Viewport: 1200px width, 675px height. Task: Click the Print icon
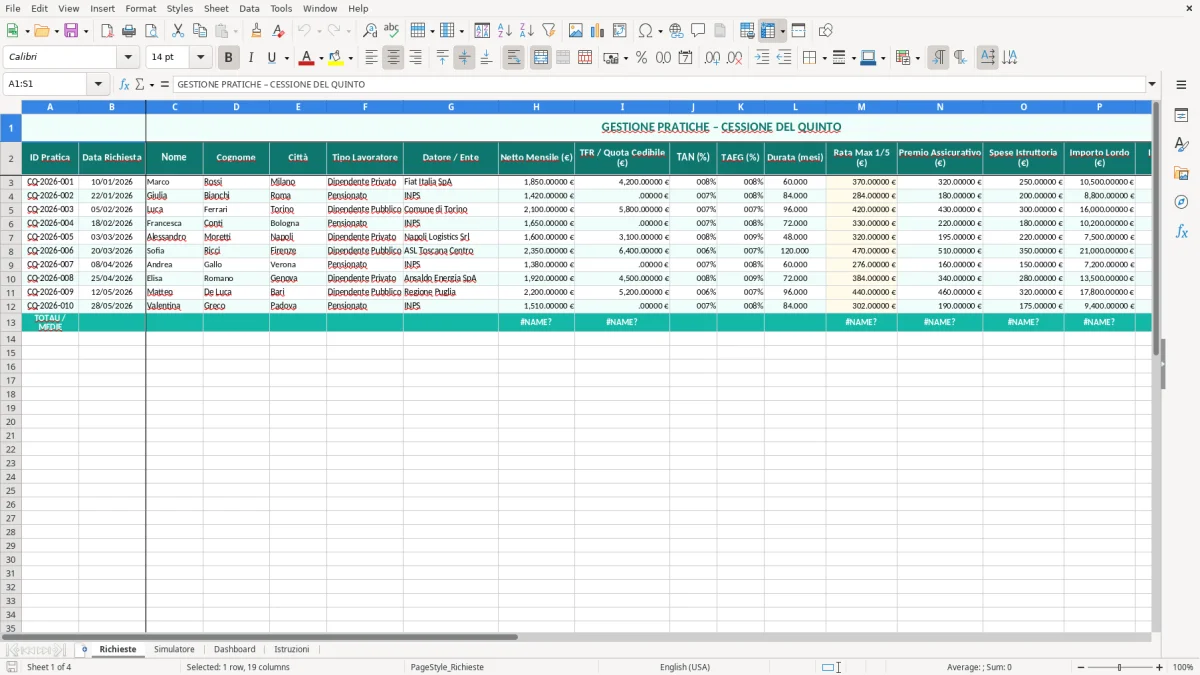point(129,31)
